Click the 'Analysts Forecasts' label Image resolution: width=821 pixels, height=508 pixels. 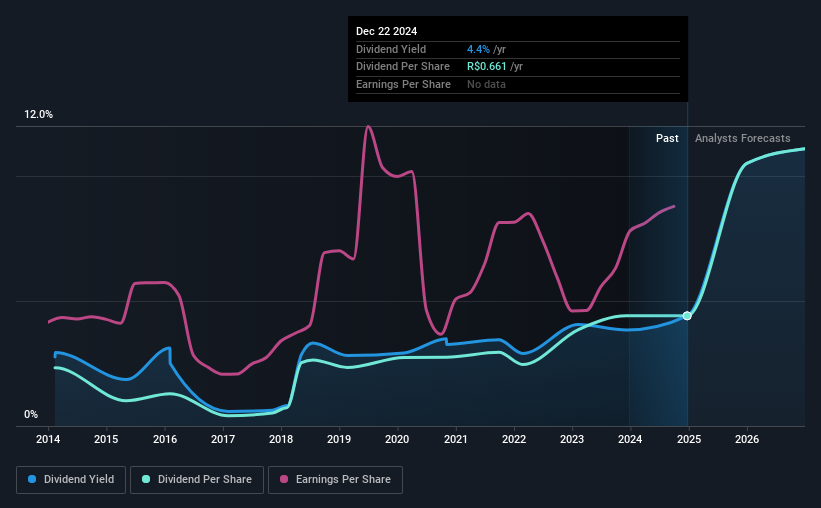[x=742, y=138]
